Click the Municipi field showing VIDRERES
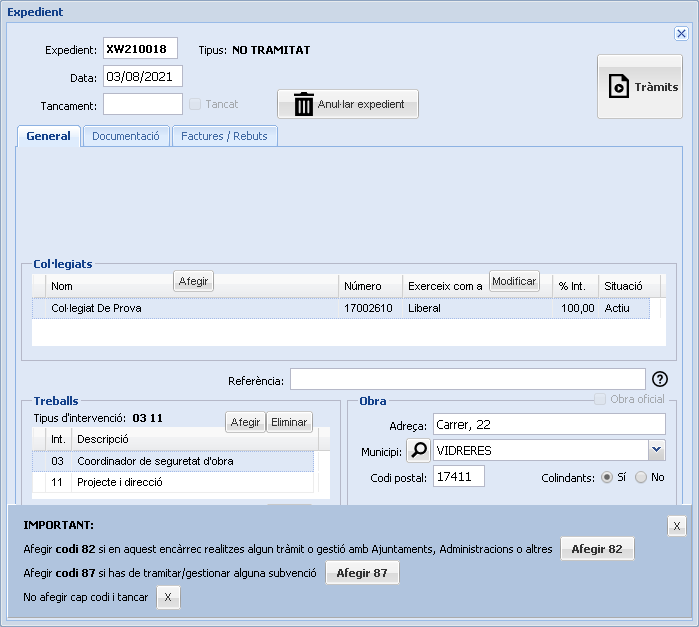The image size is (699, 627). click(541, 450)
